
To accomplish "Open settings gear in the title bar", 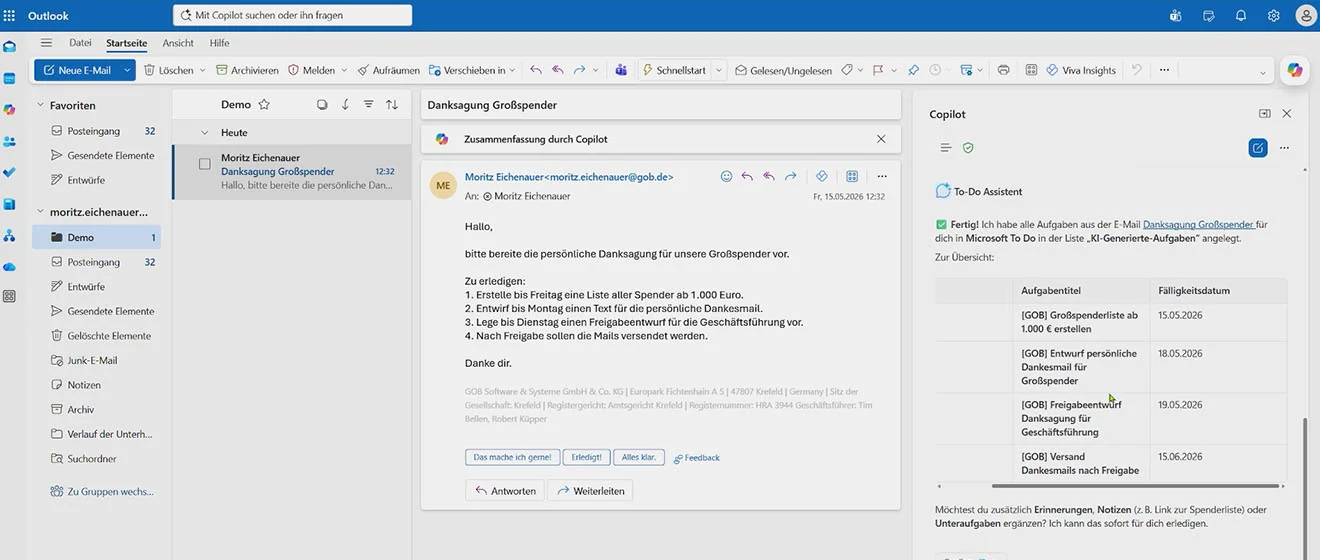I will coord(1273,16).
